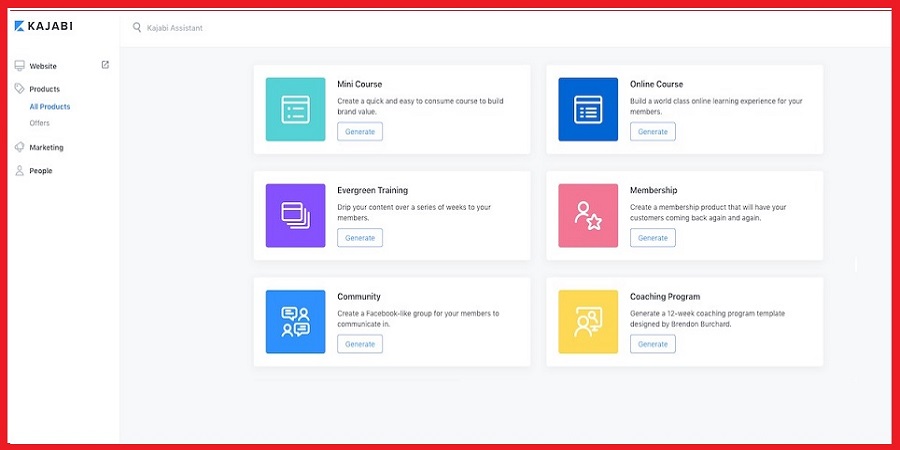
Task: Click the 'Drip your content' description
Action: [x=414, y=212]
